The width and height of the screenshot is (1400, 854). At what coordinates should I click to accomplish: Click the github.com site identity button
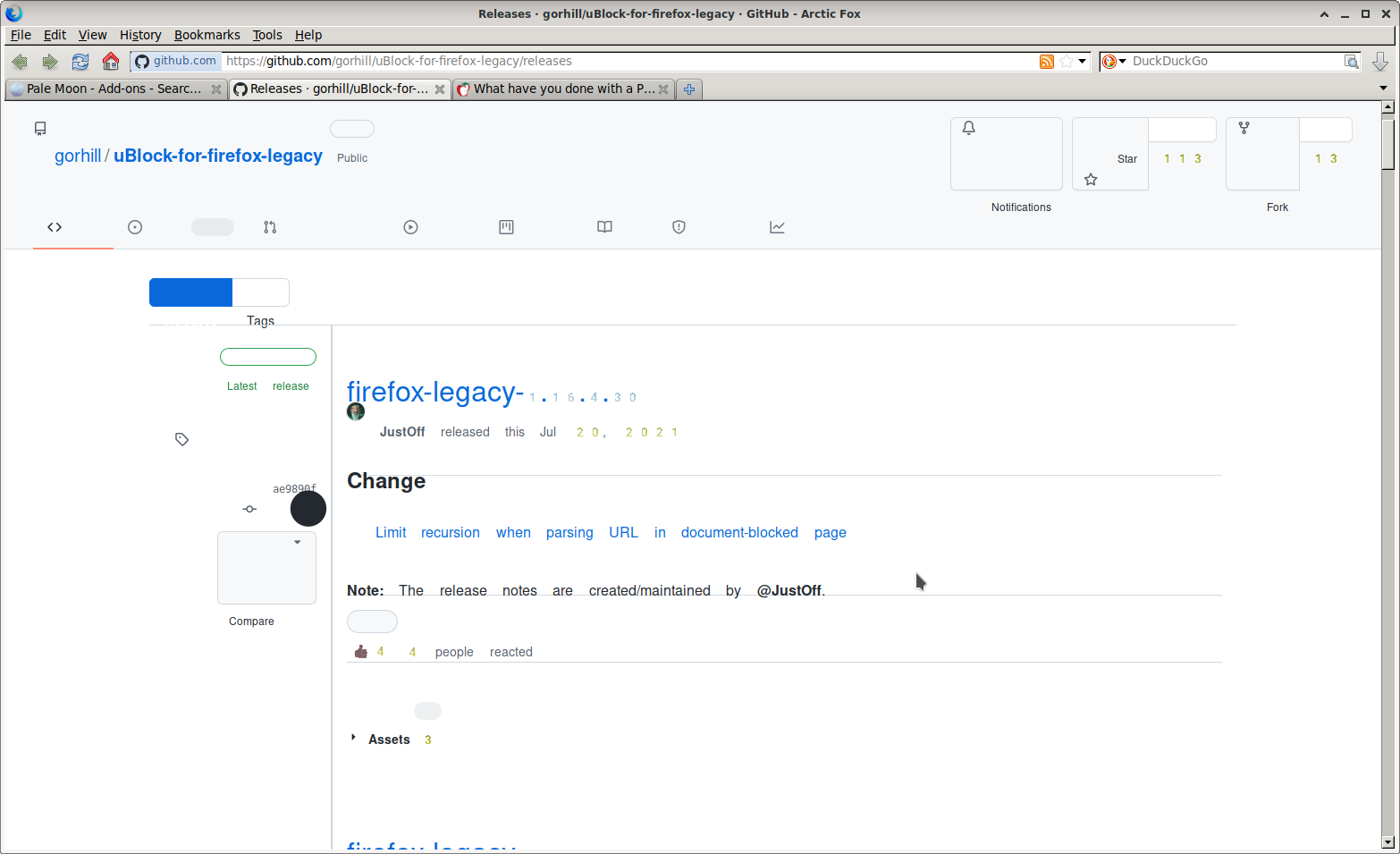coord(176,62)
